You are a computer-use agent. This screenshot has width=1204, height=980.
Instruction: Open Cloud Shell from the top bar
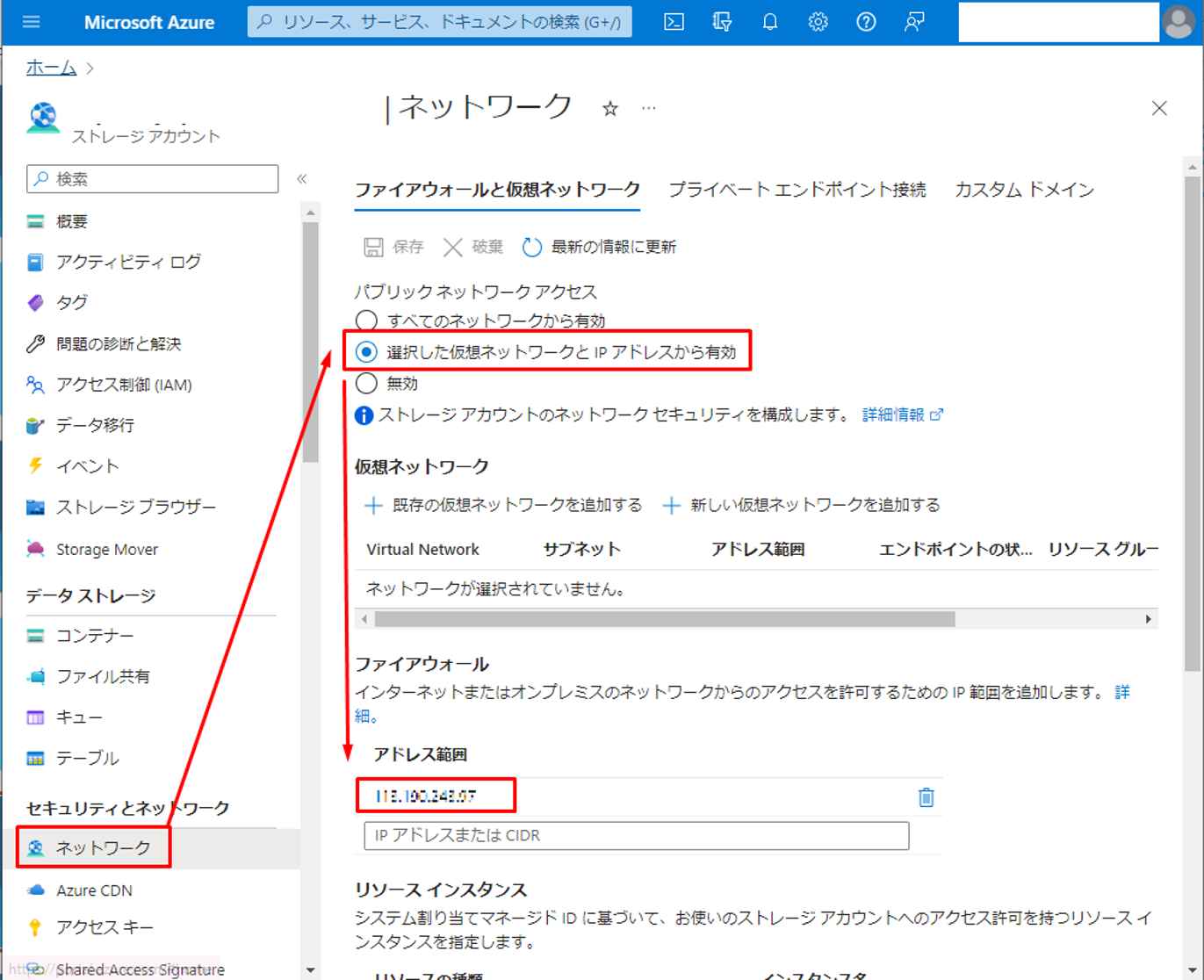[x=674, y=22]
